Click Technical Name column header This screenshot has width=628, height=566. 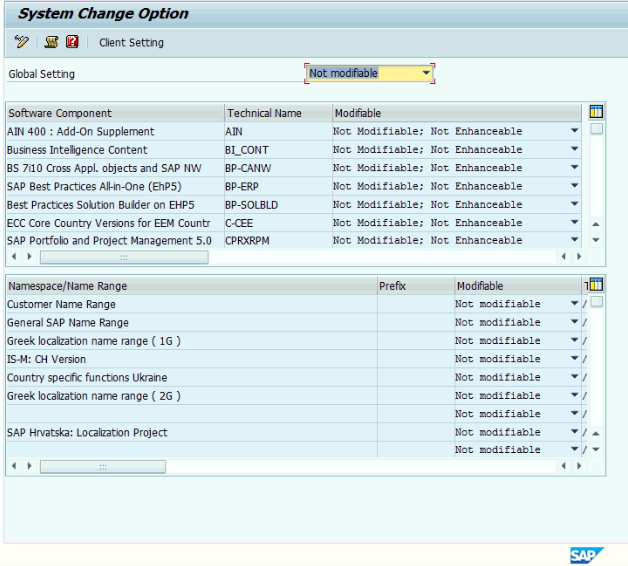click(x=278, y=113)
